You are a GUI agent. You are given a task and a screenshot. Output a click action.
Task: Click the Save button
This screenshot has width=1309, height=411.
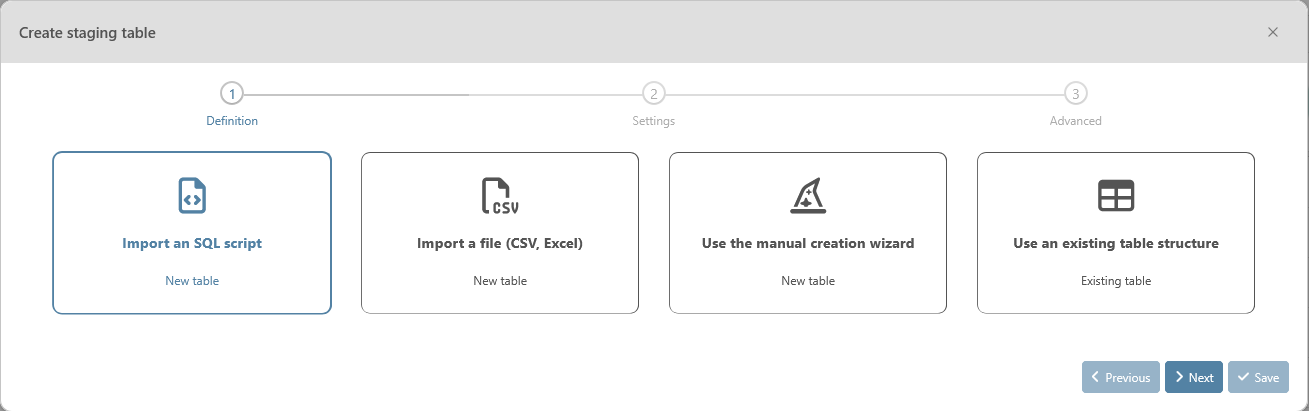pyautogui.click(x=1258, y=377)
